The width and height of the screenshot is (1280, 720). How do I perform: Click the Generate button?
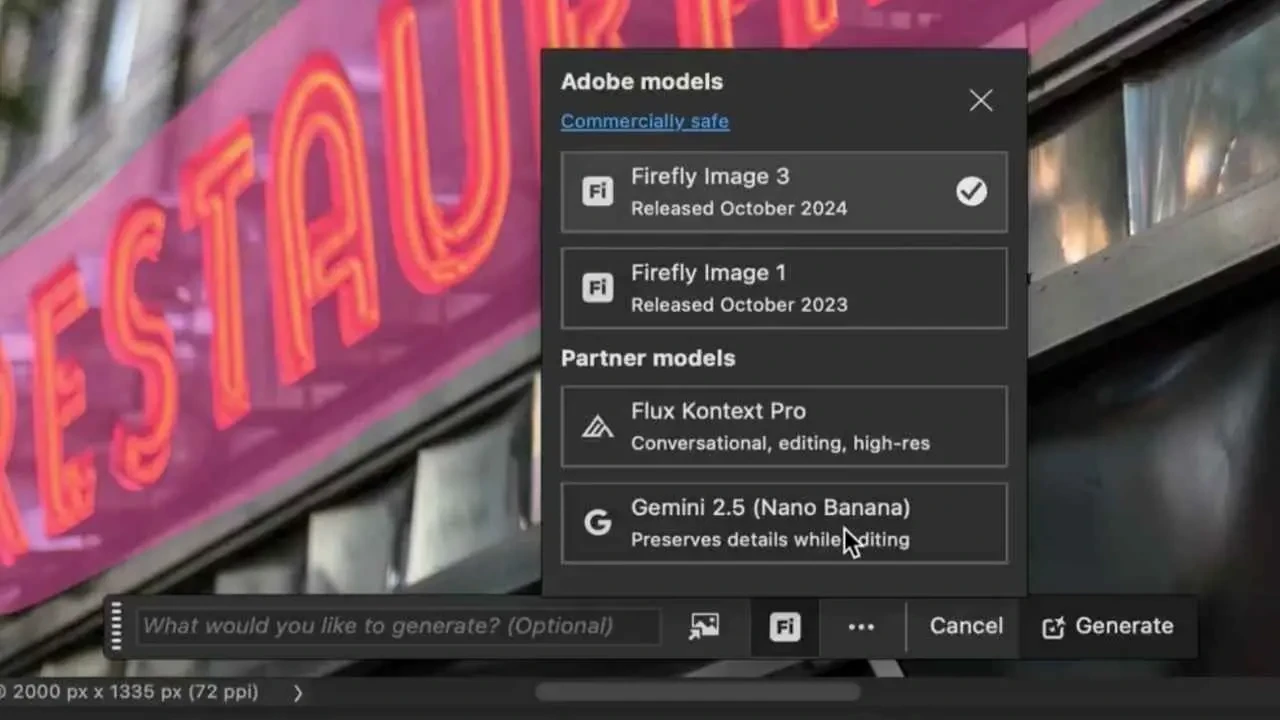point(1108,627)
